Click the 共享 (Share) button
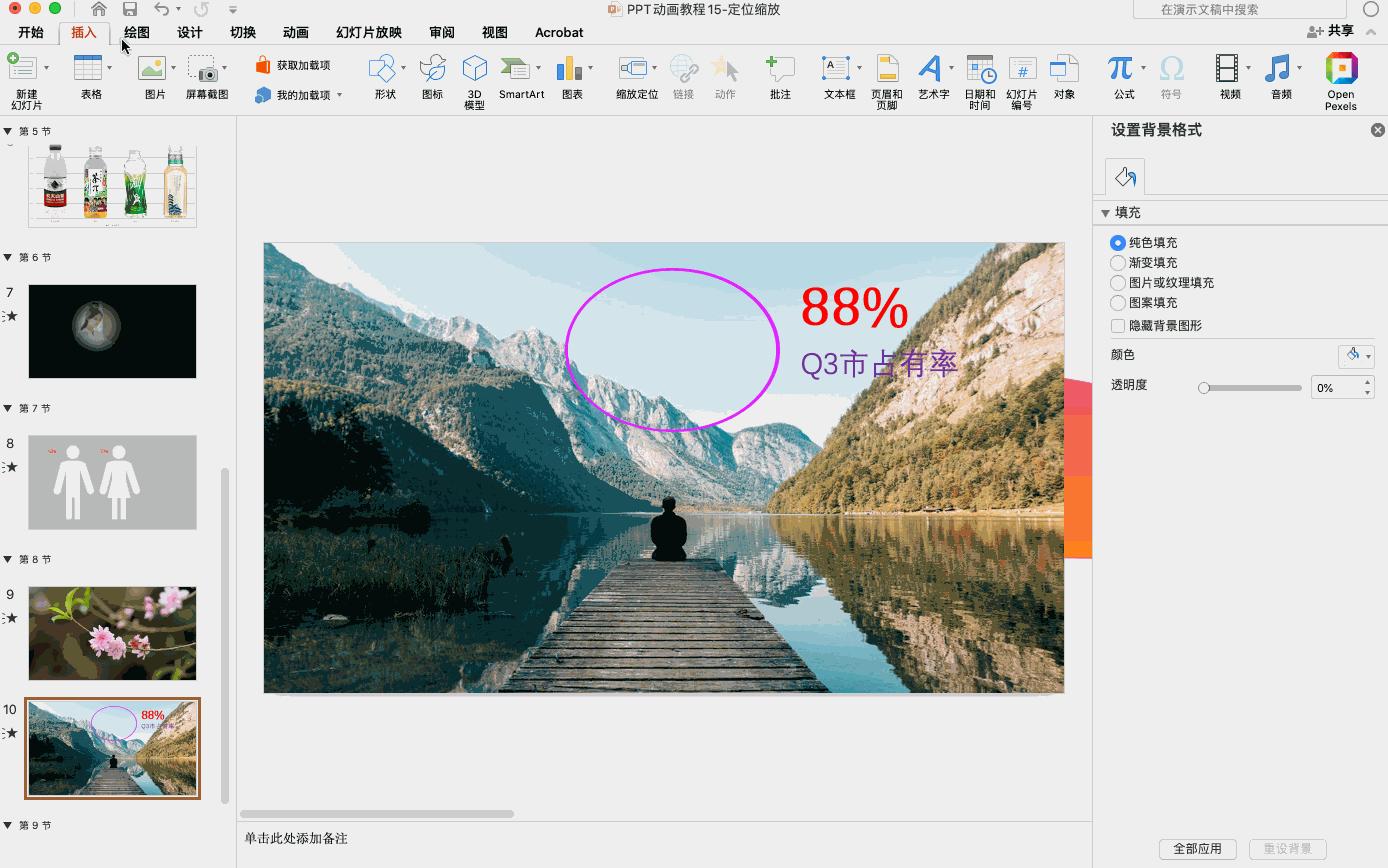 (1331, 32)
